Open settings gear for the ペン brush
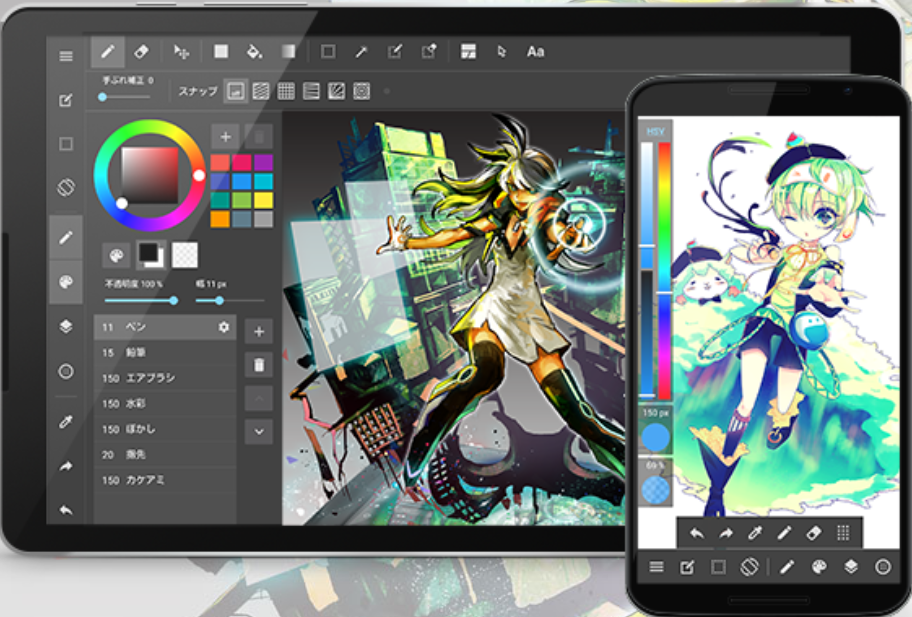This screenshot has height=617, width=912. pos(224,327)
